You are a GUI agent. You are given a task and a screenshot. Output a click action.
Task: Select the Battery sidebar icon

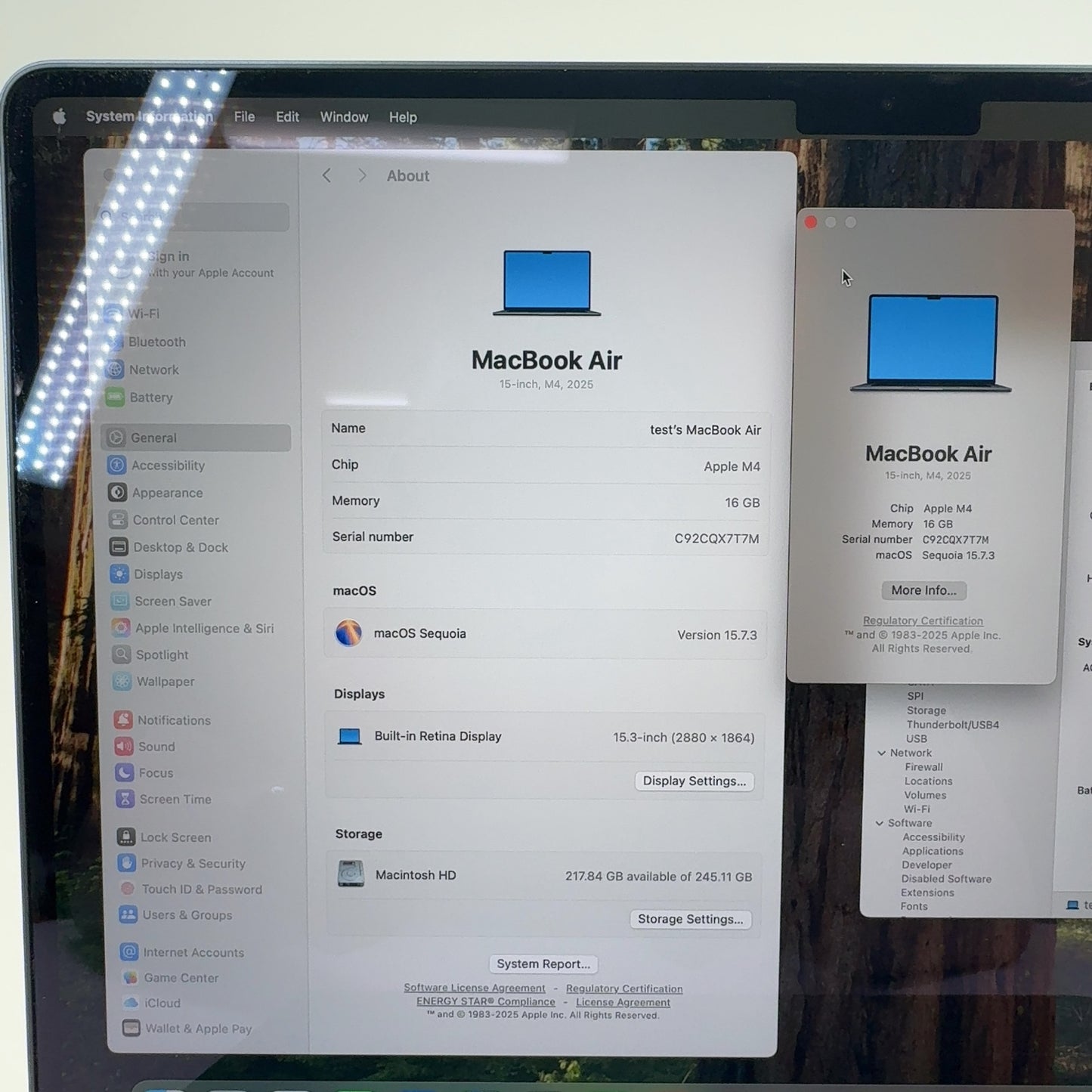click(x=115, y=398)
